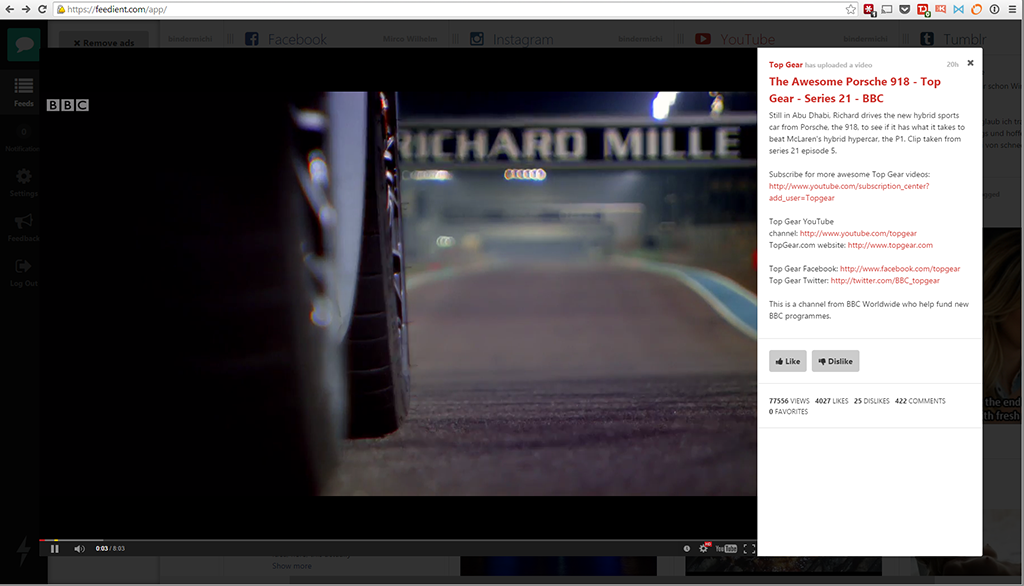Close the video details panel
Screen dimensions: 1024x586
tap(970, 63)
